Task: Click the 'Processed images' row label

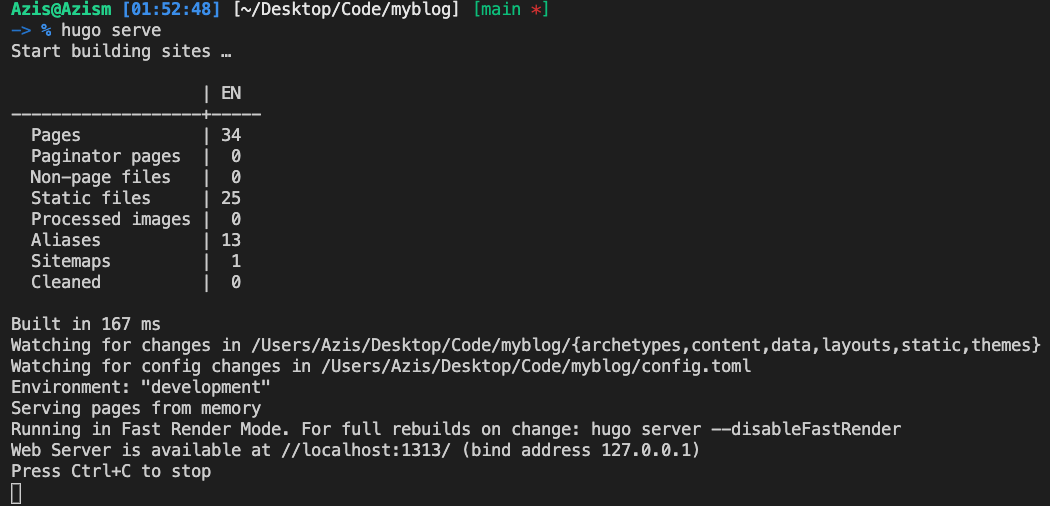Action: pos(111,220)
